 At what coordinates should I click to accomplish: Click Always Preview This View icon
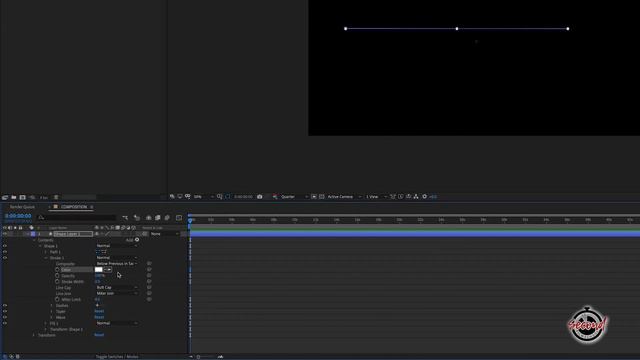pos(172,197)
